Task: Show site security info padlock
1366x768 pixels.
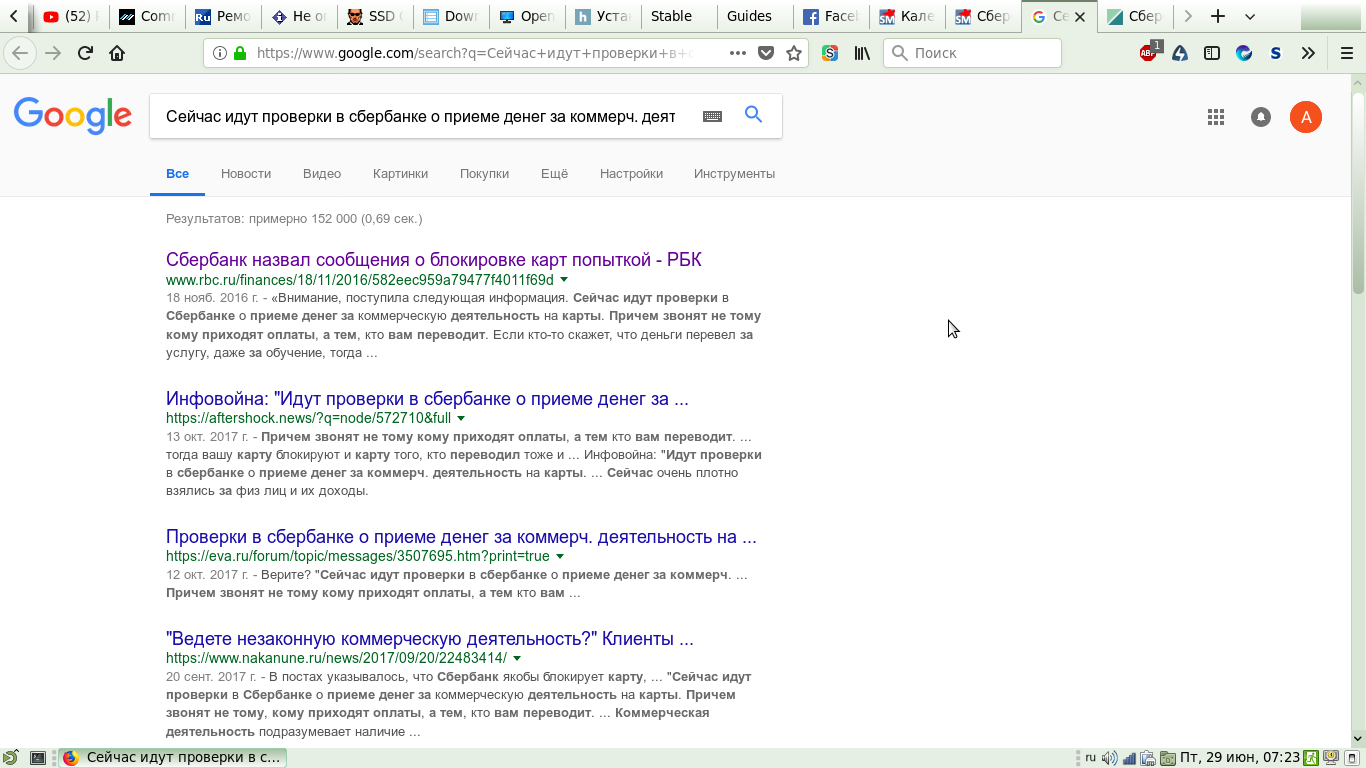Action: pos(240,53)
